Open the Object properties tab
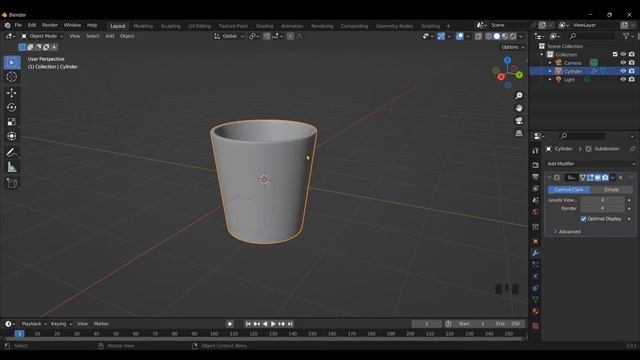The image size is (640, 360). point(536,242)
